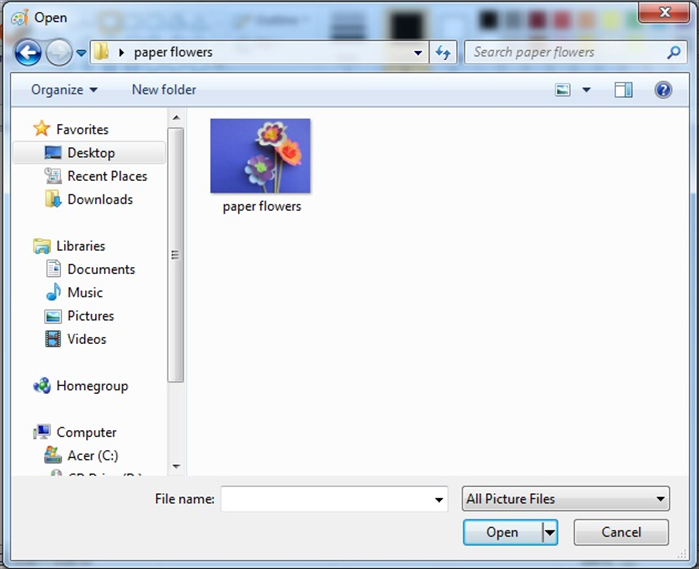The height and width of the screenshot is (569, 699).
Task: Open the Videos library
Action: click(86, 339)
